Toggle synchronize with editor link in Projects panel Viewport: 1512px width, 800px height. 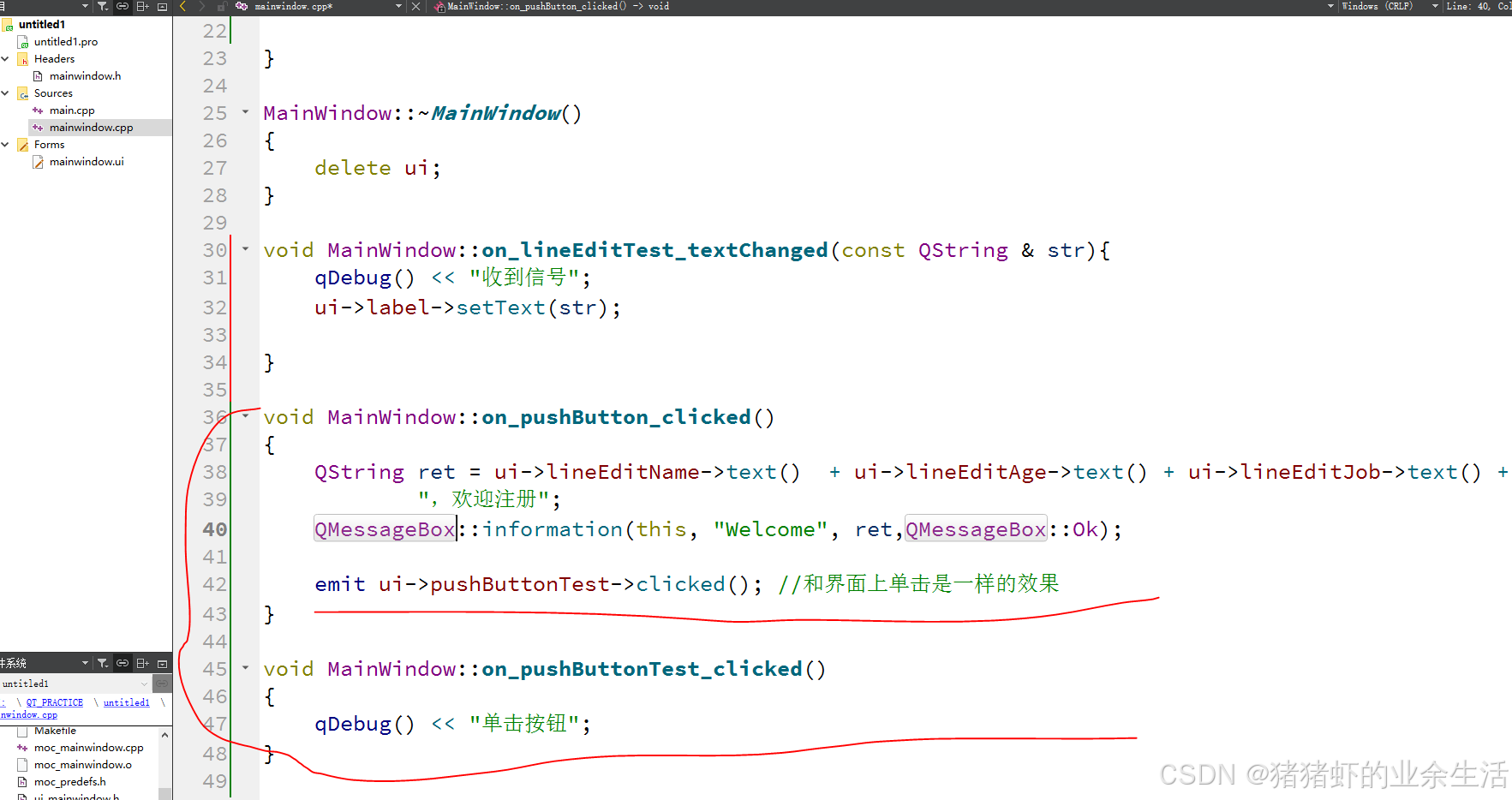[123, 6]
